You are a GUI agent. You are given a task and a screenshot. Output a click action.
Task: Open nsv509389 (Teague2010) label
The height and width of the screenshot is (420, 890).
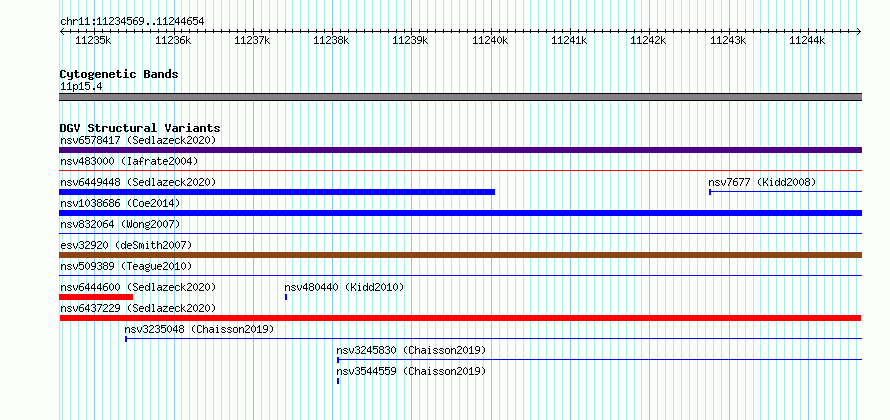[126, 266]
